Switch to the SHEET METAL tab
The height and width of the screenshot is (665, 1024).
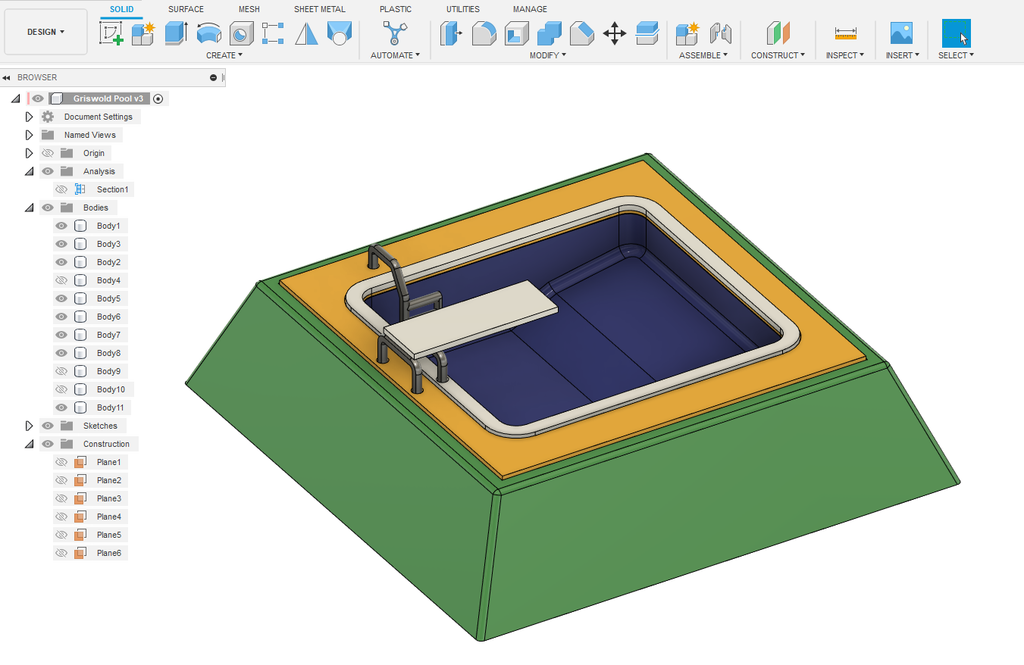tap(319, 9)
